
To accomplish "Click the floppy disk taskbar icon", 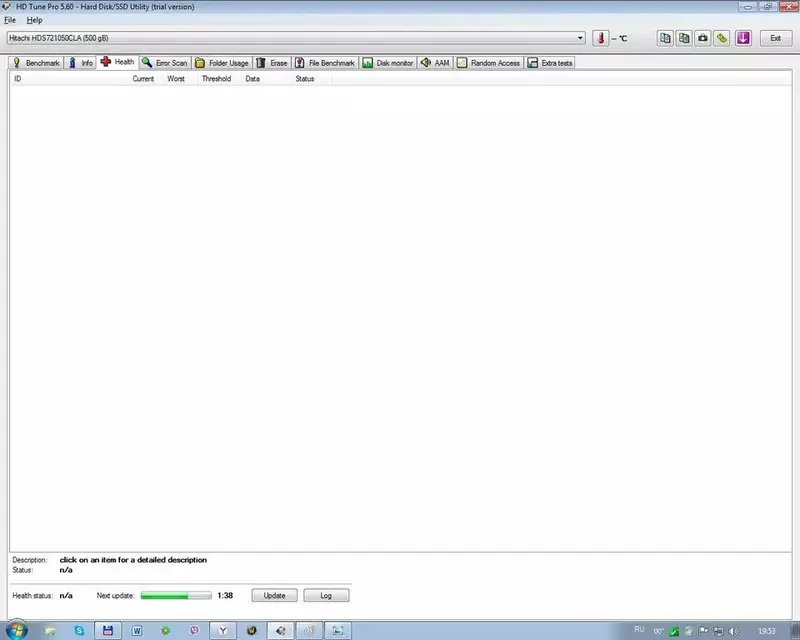I will pyautogui.click(x=108, y=631).
